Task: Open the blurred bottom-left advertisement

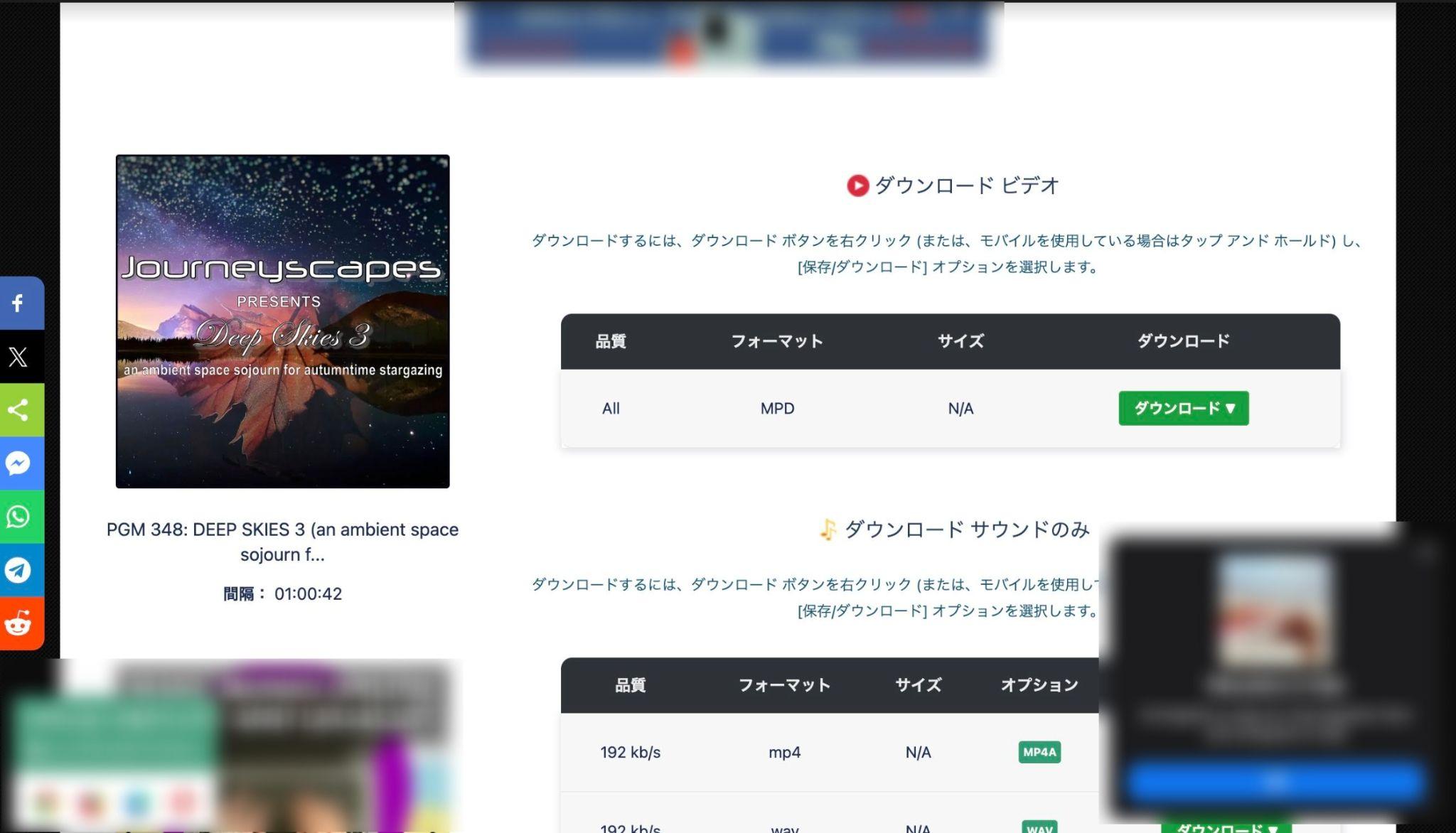Action: [x=232, y=746]
